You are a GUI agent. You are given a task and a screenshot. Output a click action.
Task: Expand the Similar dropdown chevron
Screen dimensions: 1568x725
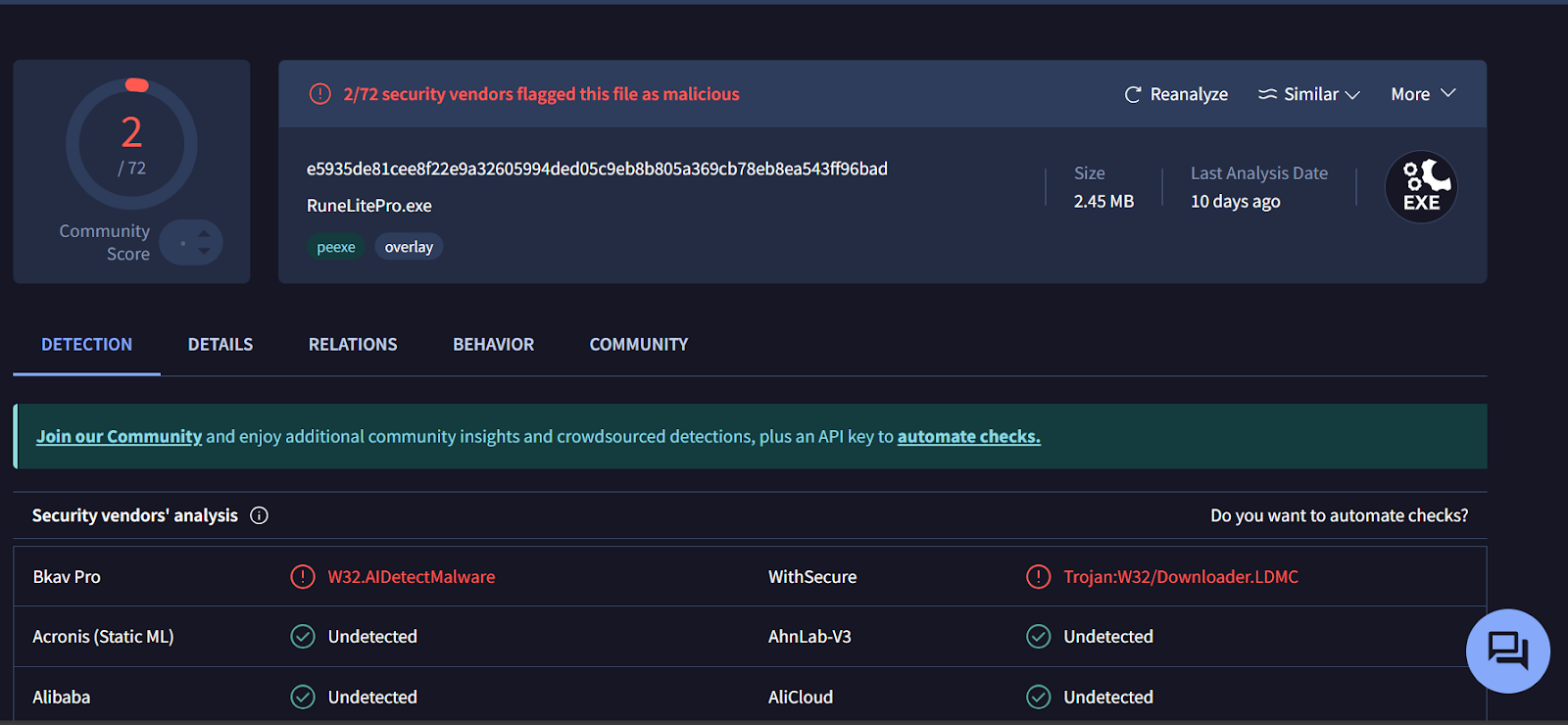(1352, 95)
